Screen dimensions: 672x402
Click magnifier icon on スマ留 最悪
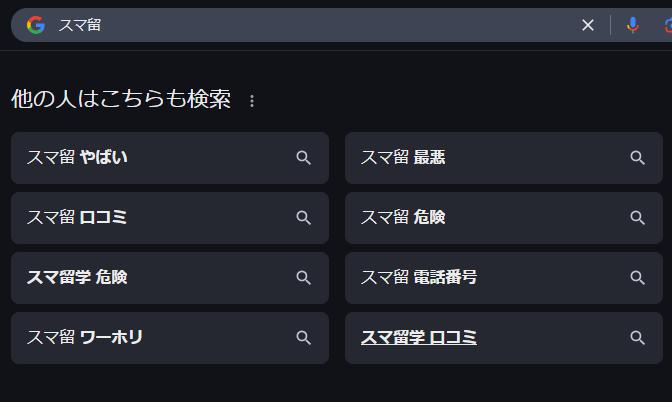point(638,158)
